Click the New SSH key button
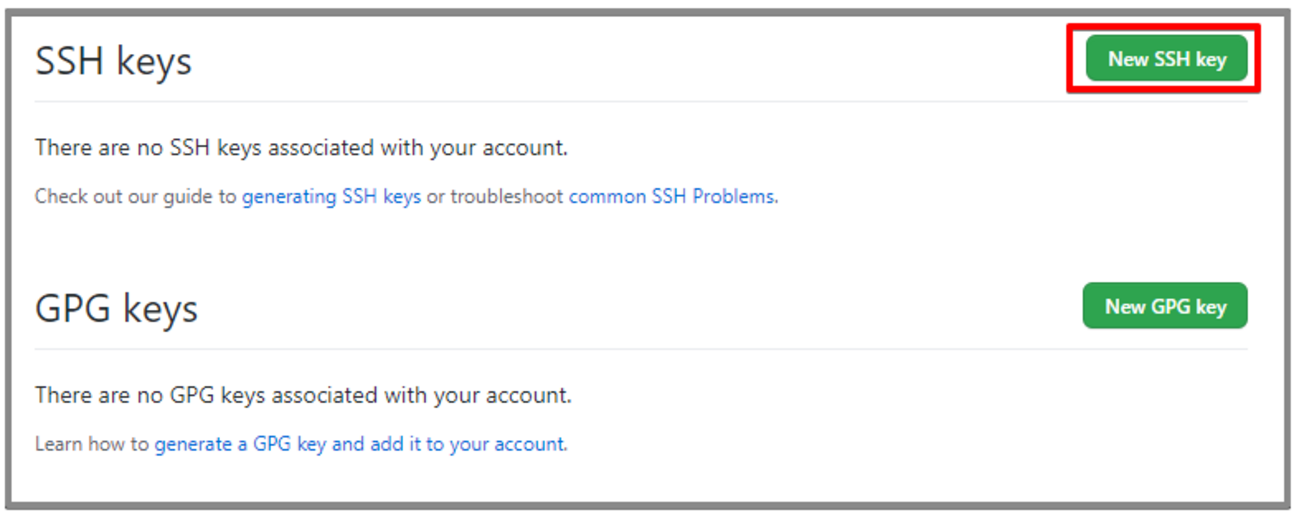1299x515 pixels. pyautogui.click(x=1166, y=60)
